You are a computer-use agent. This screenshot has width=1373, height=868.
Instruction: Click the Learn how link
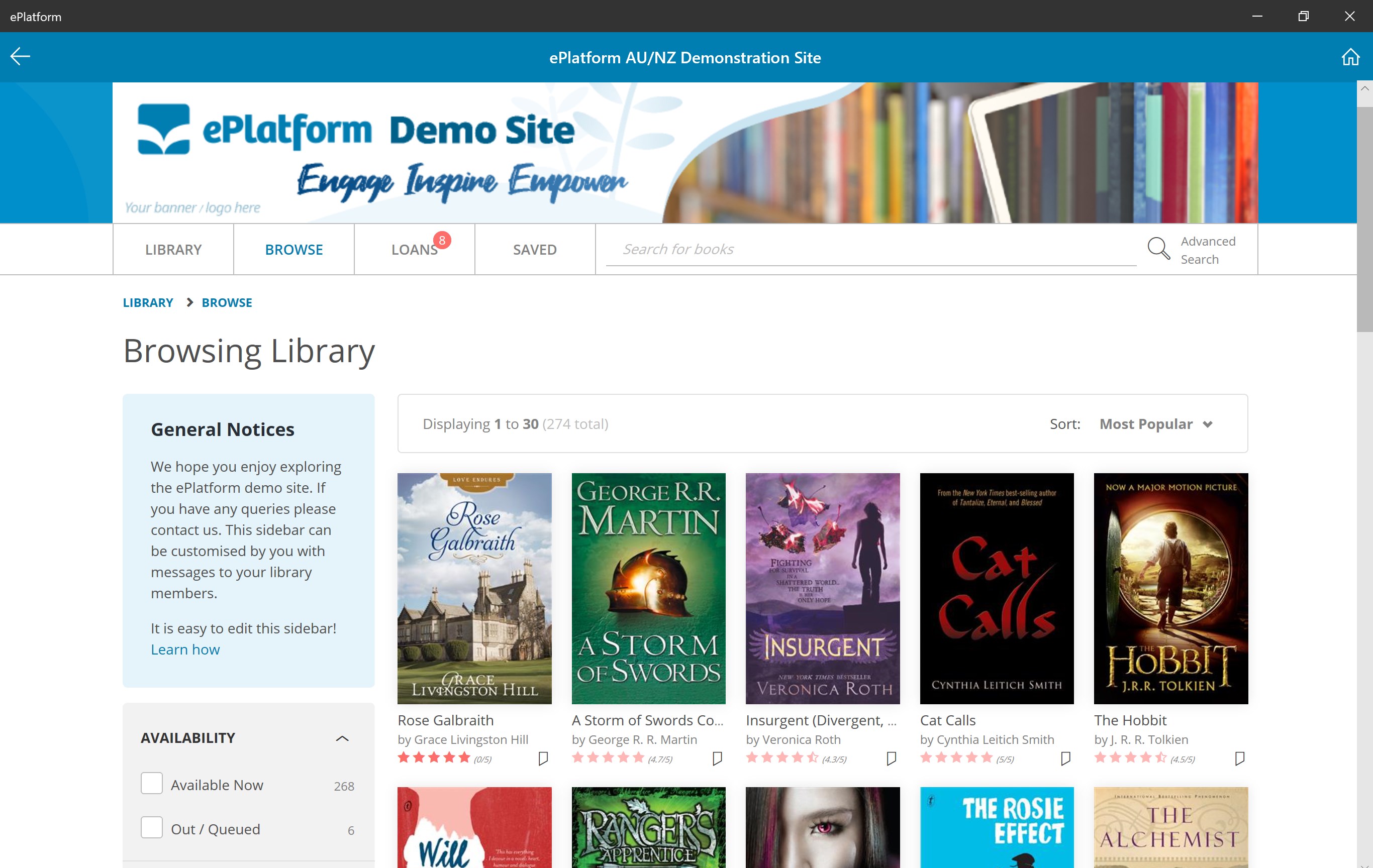(x=185, y=649)
